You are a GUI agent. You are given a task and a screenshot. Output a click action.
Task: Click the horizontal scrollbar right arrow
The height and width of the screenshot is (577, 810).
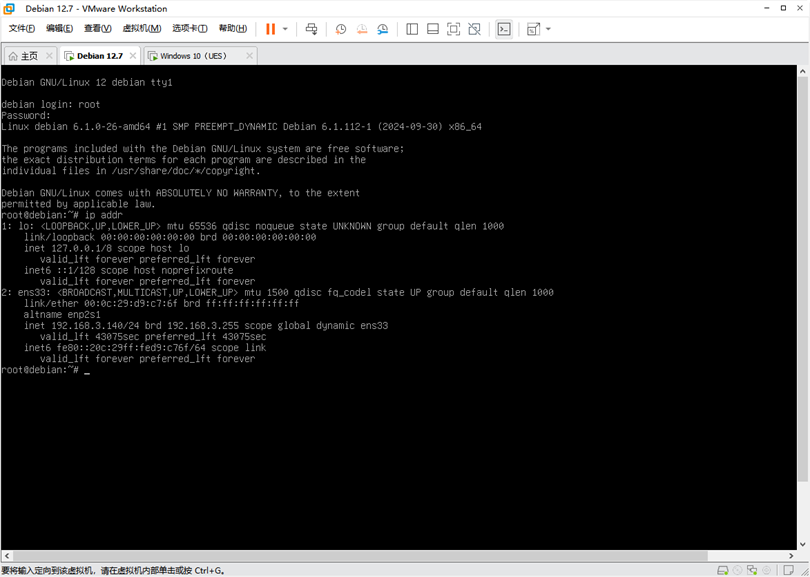click(x=792, y=556)
